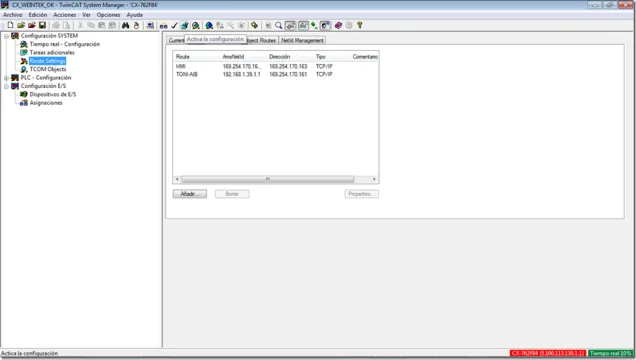Toggle the second glasses view icon

pyautogui.click(x=303, y=25)
